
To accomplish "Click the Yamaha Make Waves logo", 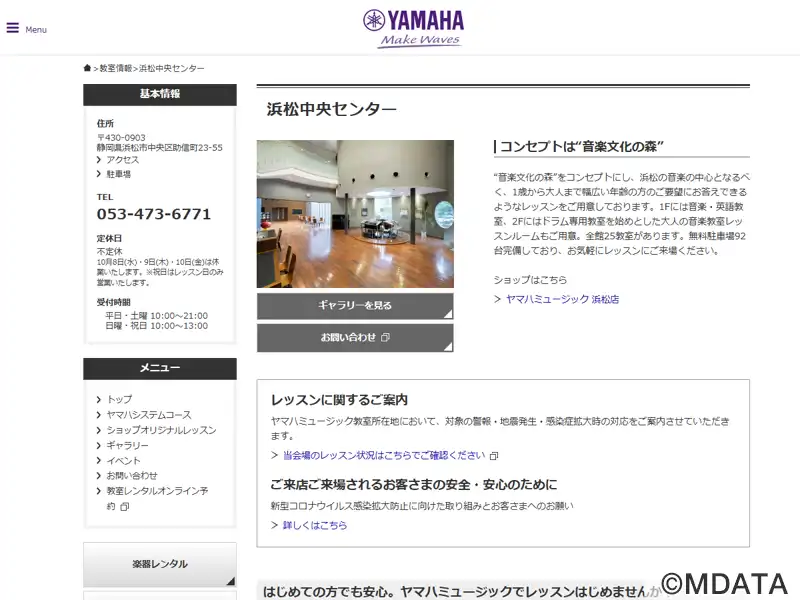I will tap(413, 29).
